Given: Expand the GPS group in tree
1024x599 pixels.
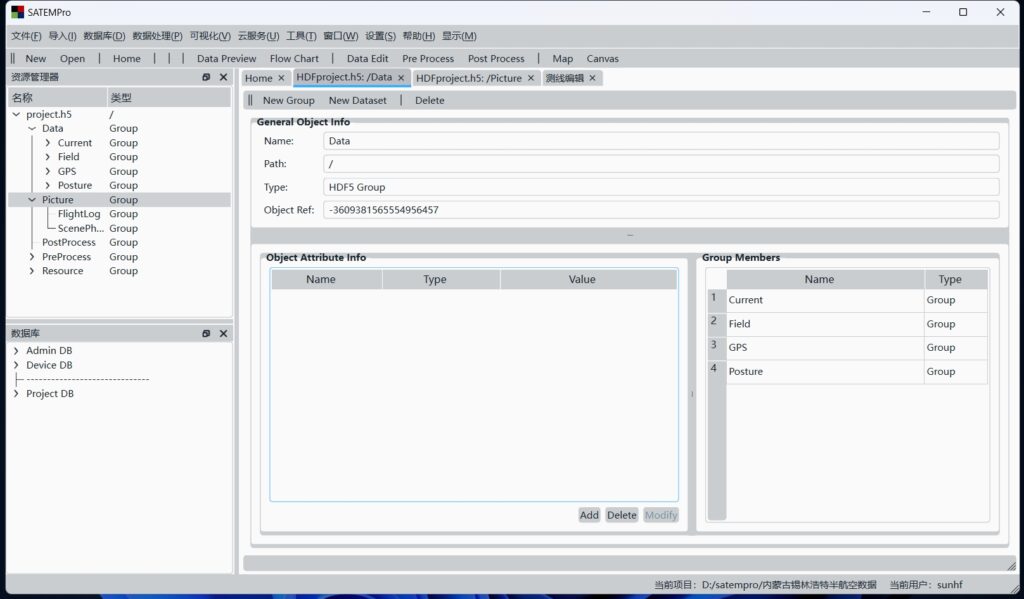Looking at the screenshot, I should pyautogui.click(x=48, y=171).
